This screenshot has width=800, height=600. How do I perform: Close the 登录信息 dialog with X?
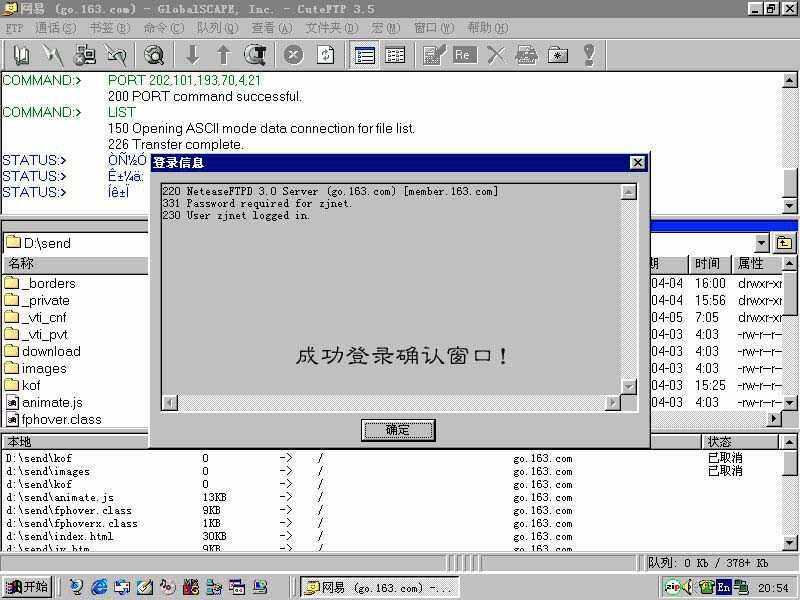click(637, 163)
